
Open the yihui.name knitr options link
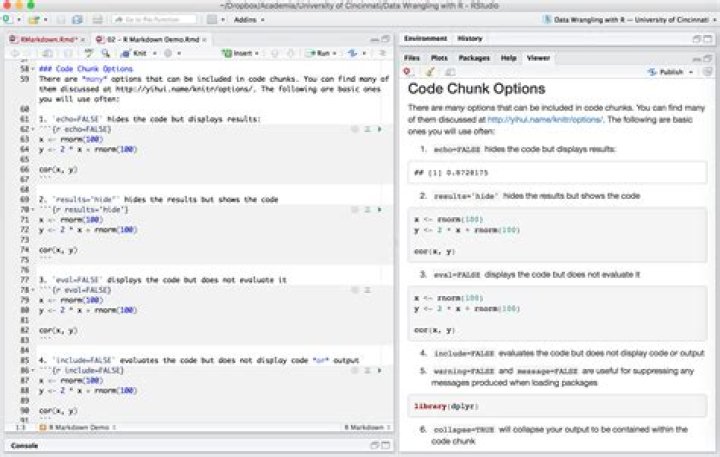click(x=545, y=120)
